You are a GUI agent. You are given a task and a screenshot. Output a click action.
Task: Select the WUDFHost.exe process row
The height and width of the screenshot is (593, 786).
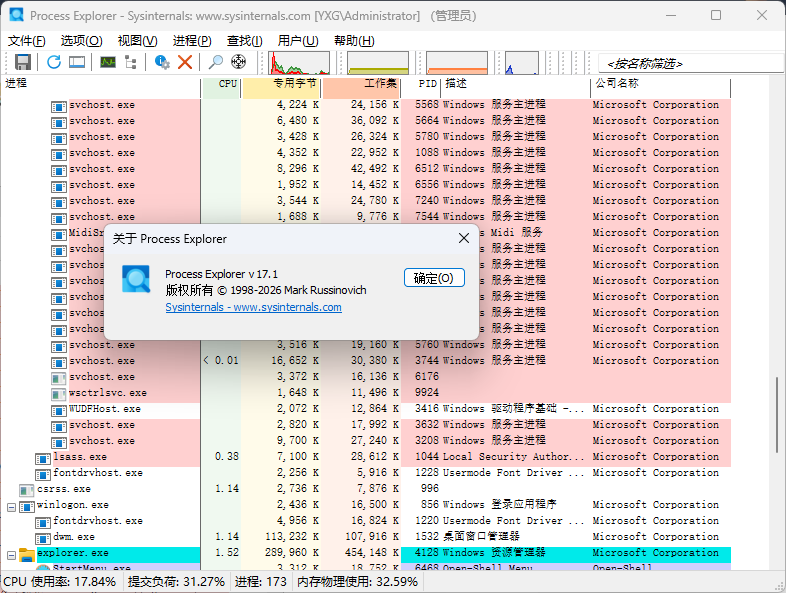(x=365, y=410)
